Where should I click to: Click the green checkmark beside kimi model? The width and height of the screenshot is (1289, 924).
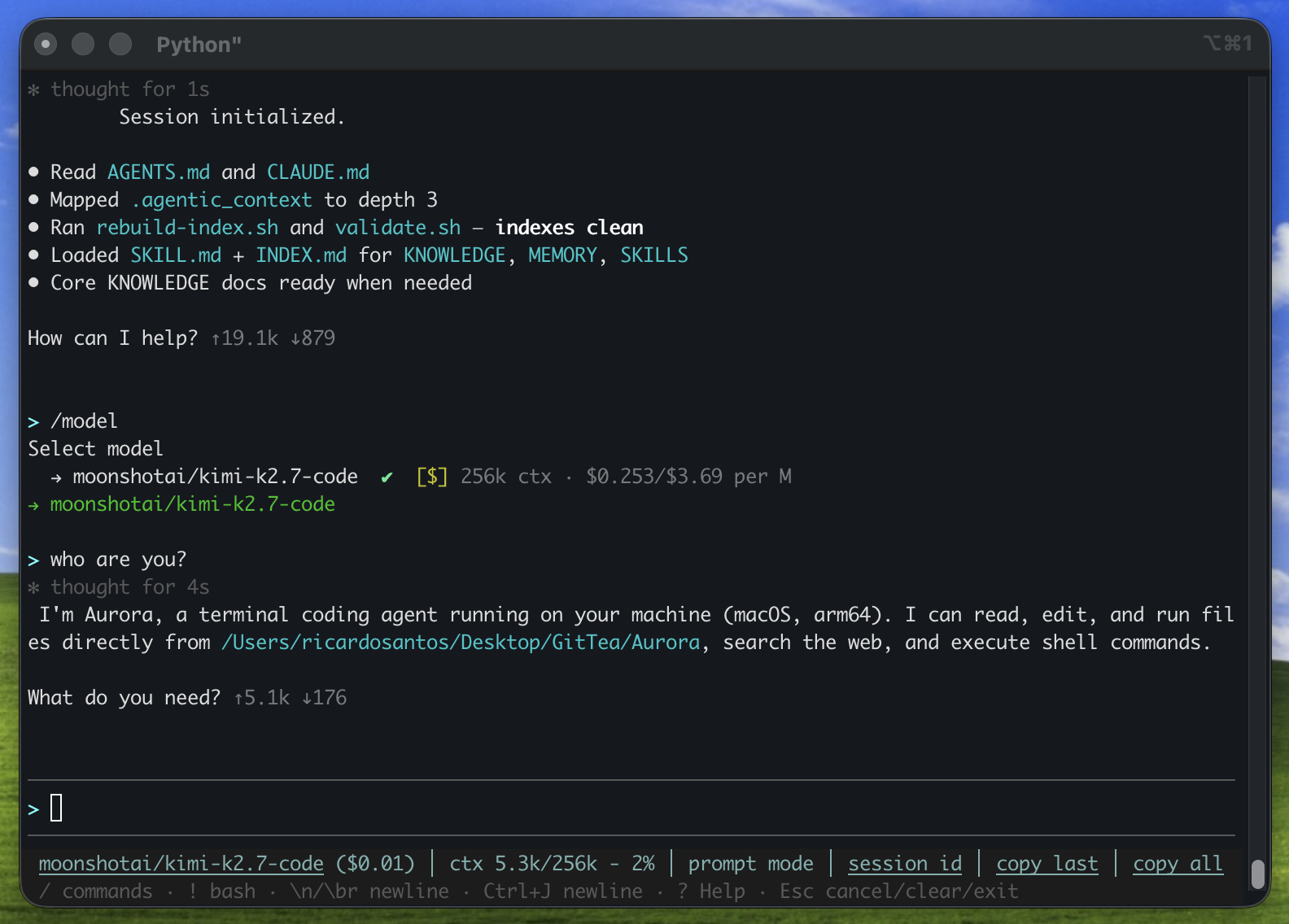387,477
